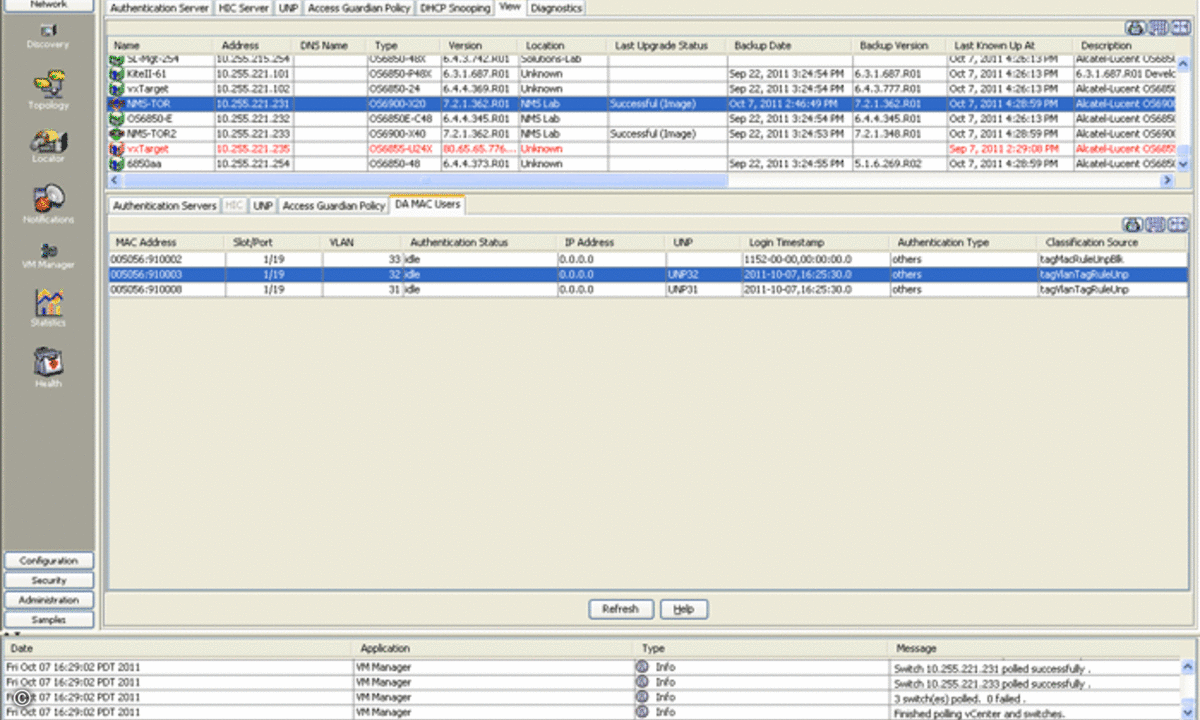Viewport: 1200px width, 720px height.
Task: Click the device table horizontal scrollbar left arrow
Action: [x=114, y=180]
